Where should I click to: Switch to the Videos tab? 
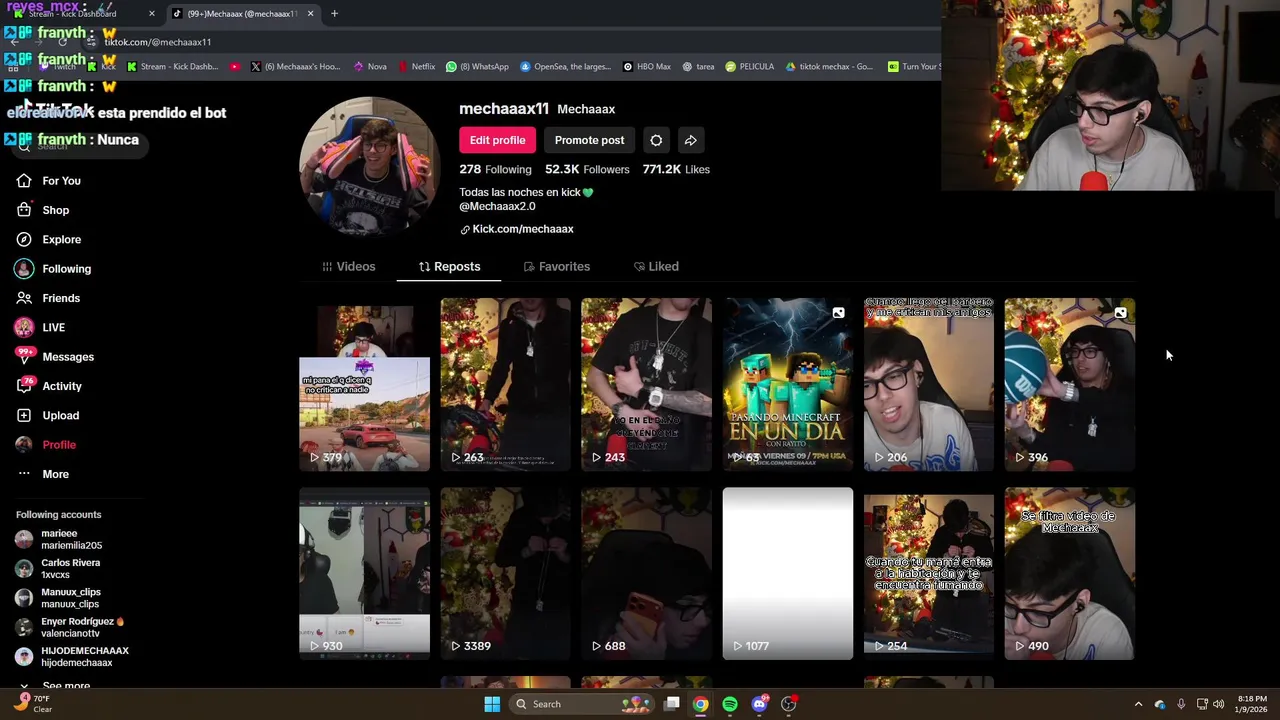[349, 267]
